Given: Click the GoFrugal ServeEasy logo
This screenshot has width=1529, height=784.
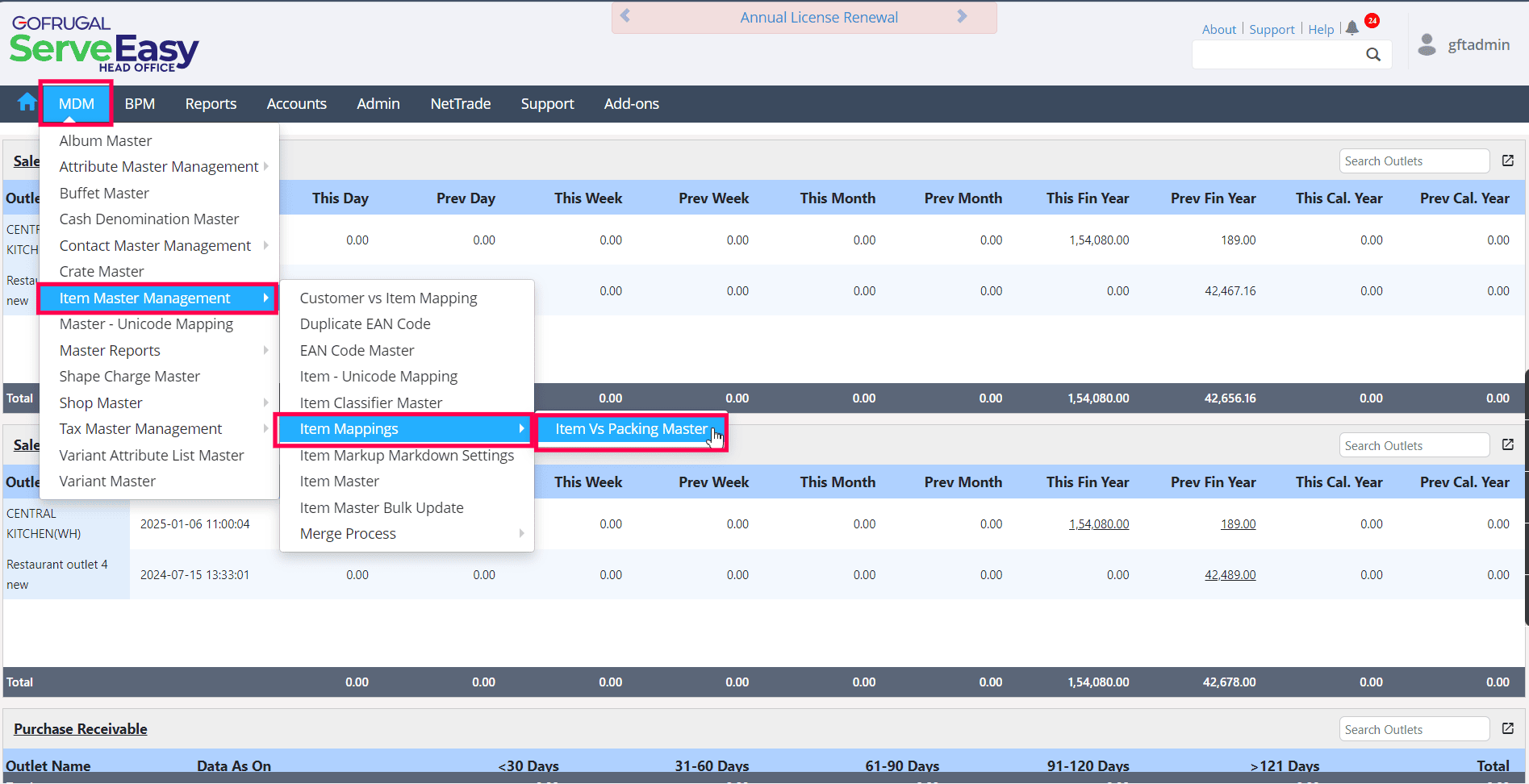Looking at the screenshot, I should coord(104,44).
